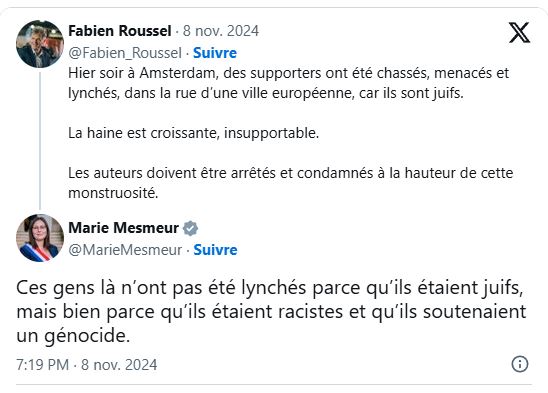Click the 8 nov. 2024 date beside Fabien Roussel
The width and height of the screenshot is (548, 393).
click(221, 31)
